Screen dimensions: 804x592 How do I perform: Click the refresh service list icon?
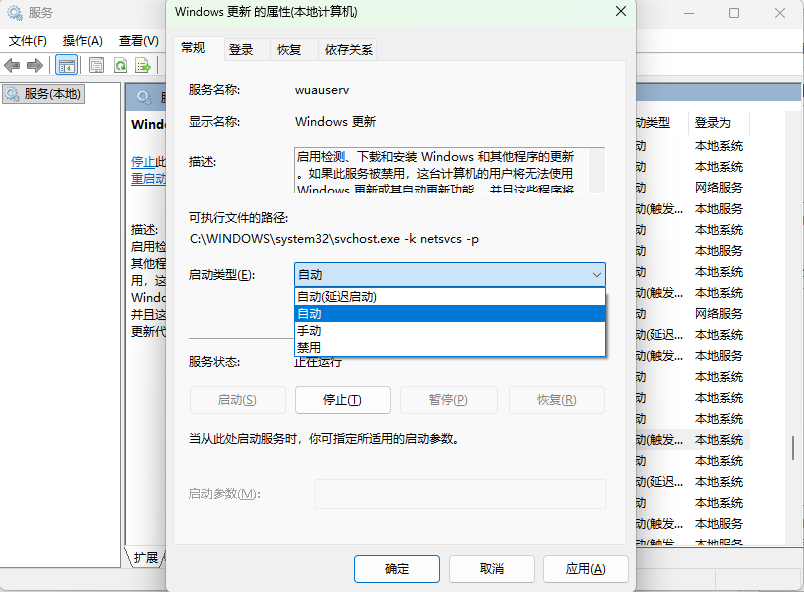click(119, 65)
